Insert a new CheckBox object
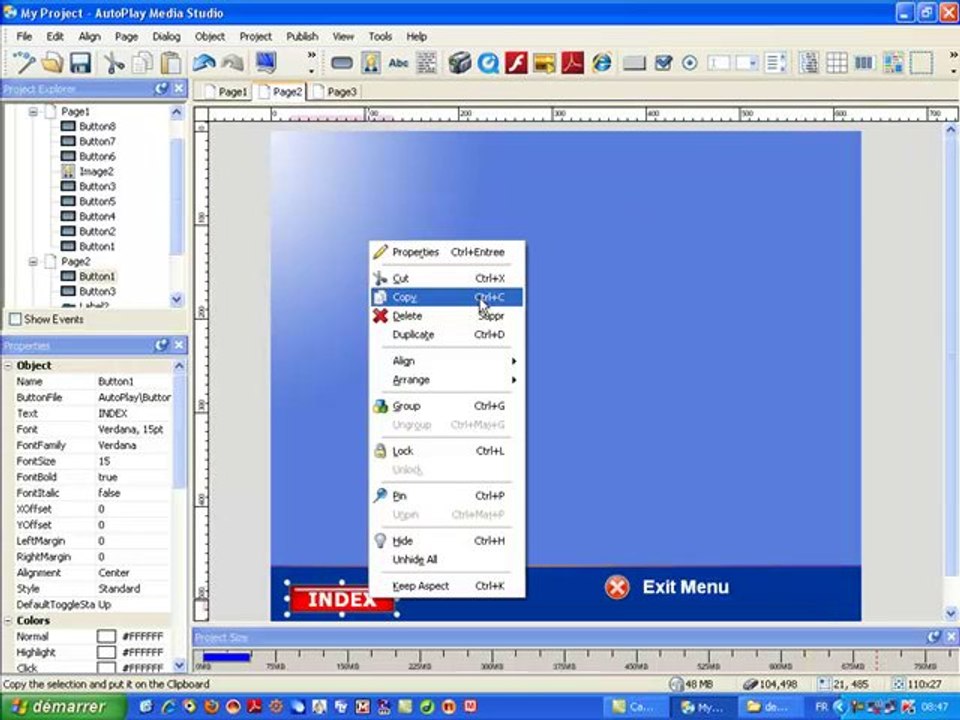Screen dimensions: 960x720 point(663,62)
